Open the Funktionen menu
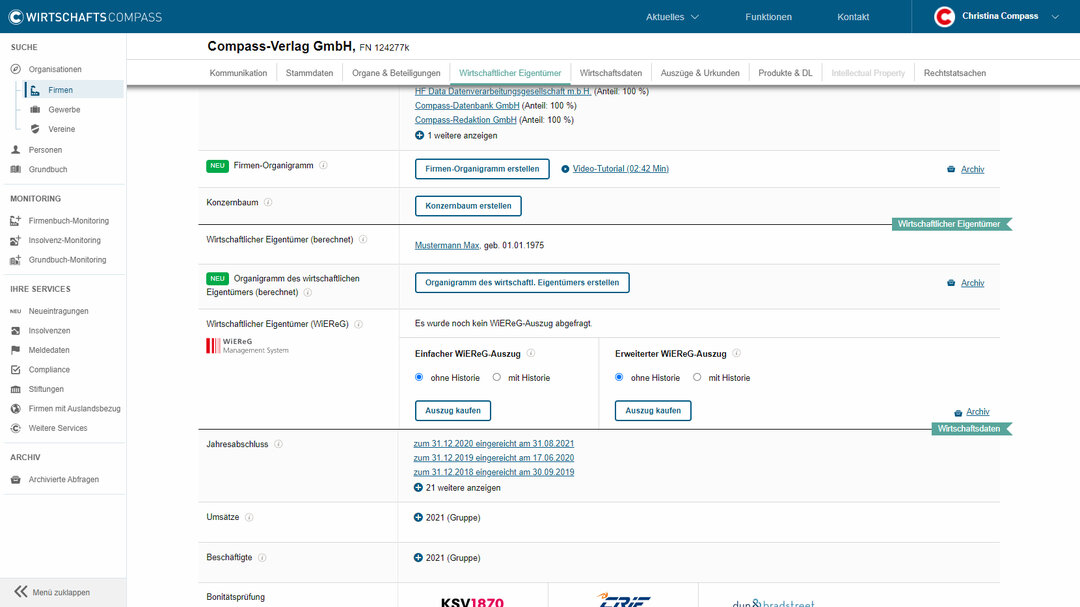1080x607 pixels. coord(769,17)
